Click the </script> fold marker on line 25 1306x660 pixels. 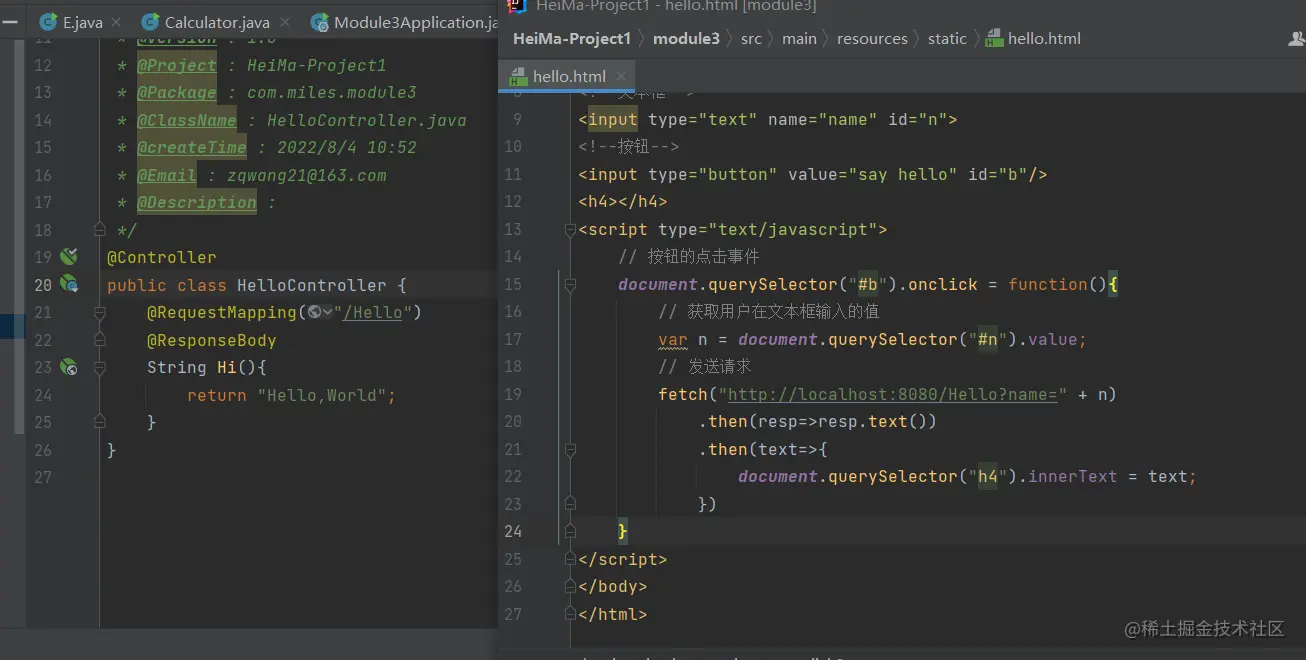coord(570,559)
